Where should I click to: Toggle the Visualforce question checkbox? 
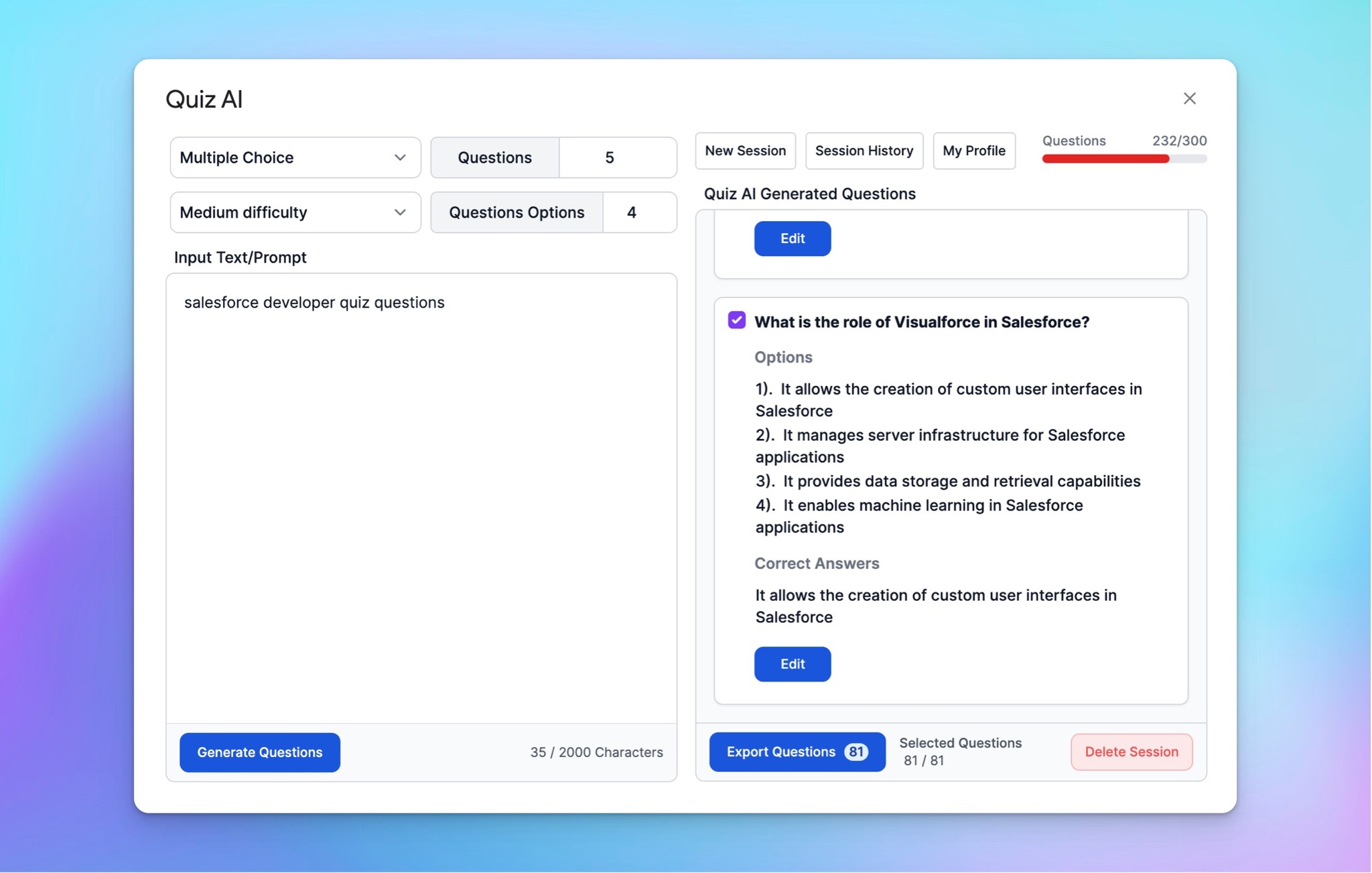[736, 320]
